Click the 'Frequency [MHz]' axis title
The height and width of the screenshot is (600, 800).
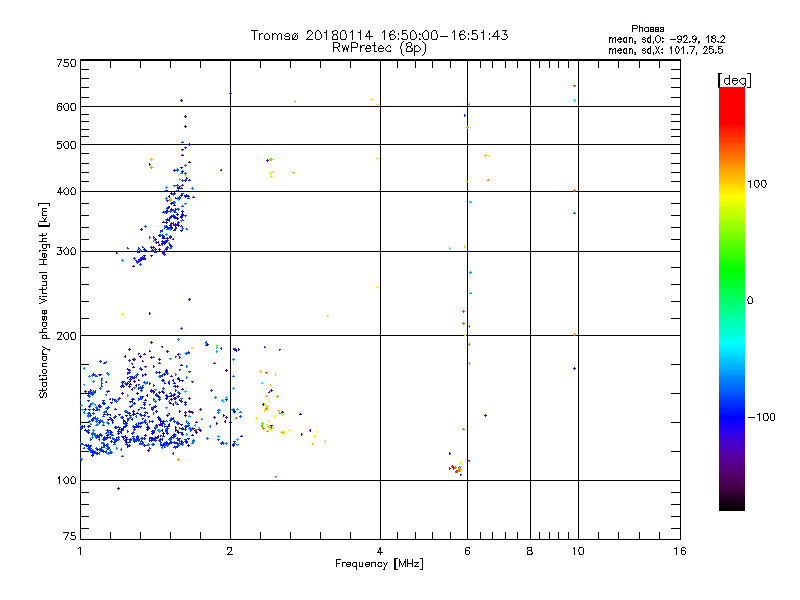pyautogui.click(x=379, y=564)
